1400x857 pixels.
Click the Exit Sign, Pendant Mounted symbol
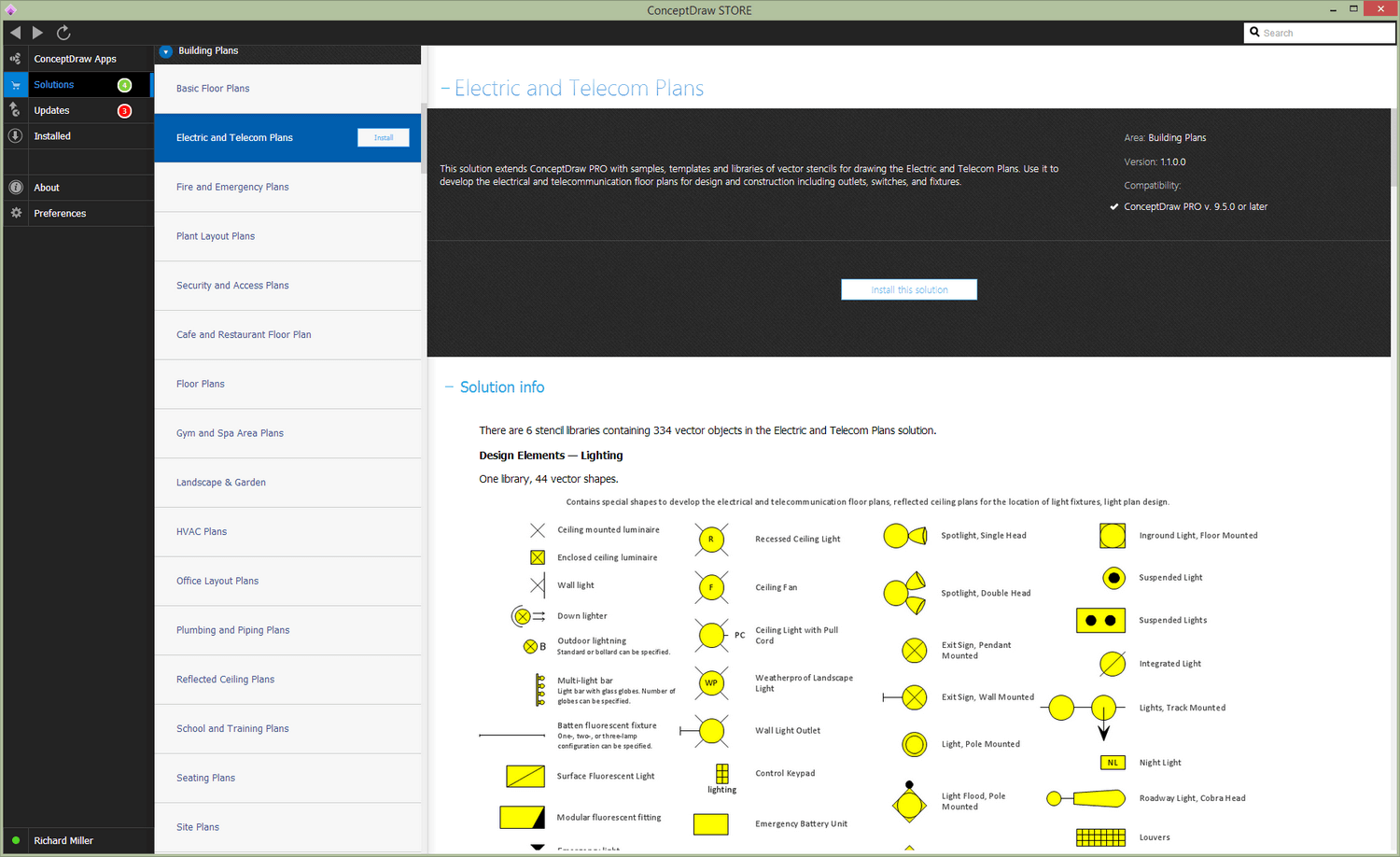tap(915, 651)
